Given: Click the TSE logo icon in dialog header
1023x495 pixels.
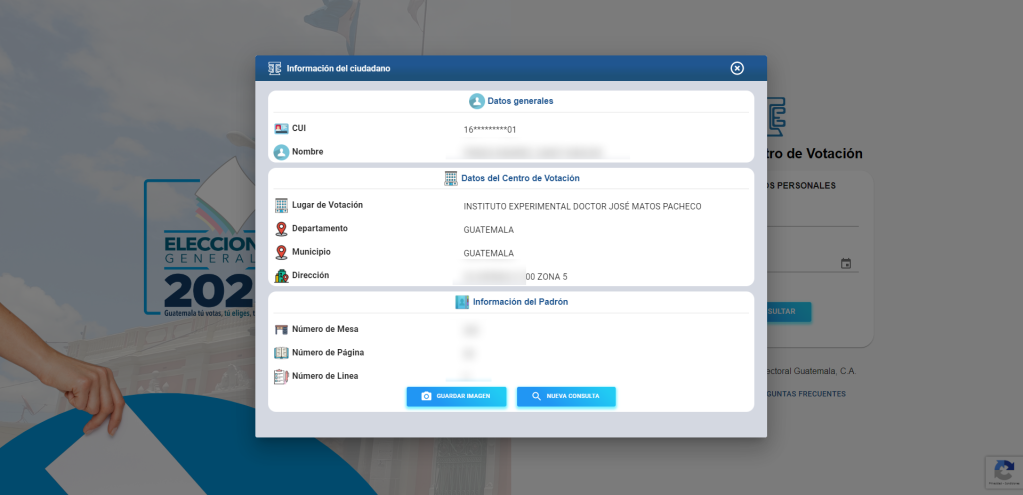Looking at the screenshot, I should (x=274, y=68).
